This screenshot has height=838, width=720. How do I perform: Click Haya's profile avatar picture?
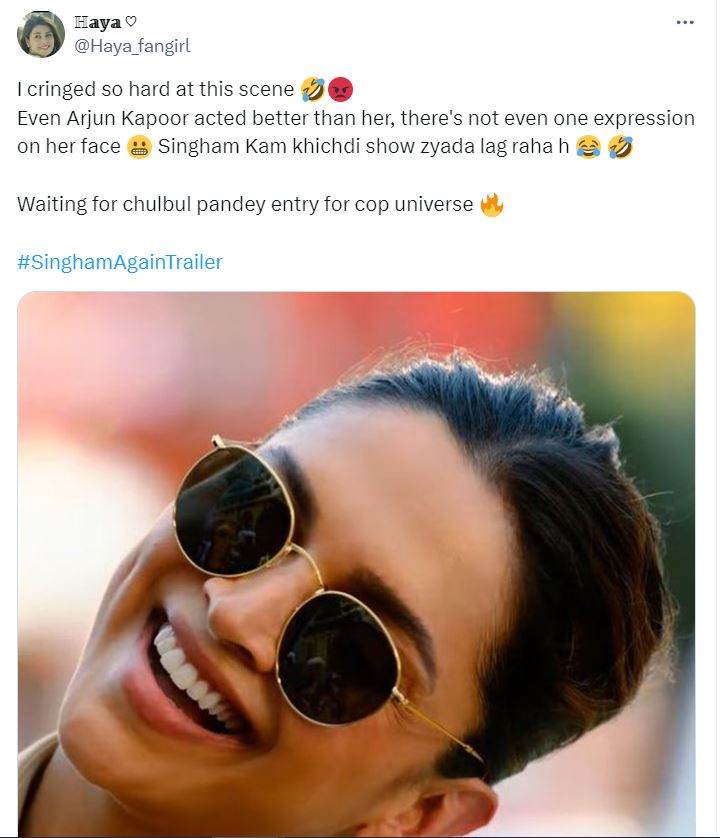pyautogui.click(x=41, y=34)
